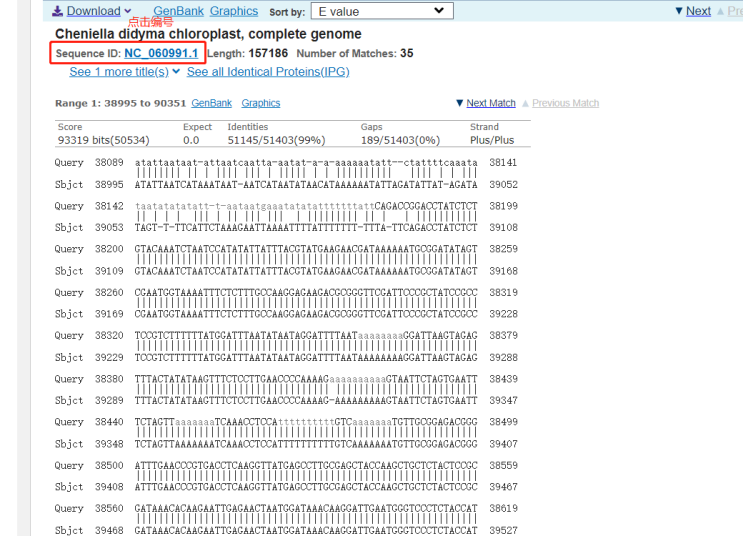This screenshot has width=743, height=536.
Task: Open sequence ID NC_060991.1 link
Action: 161,53
